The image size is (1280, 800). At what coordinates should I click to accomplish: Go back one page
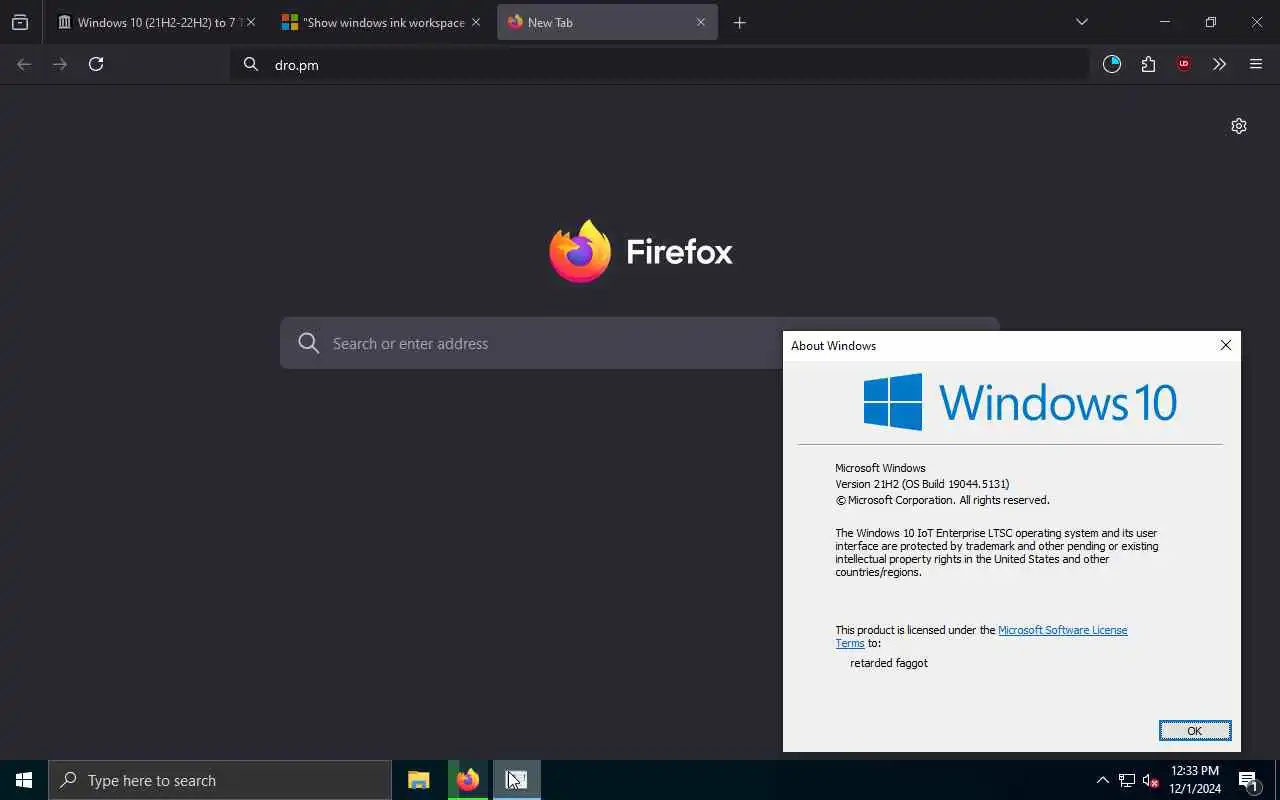coord(24,64)
